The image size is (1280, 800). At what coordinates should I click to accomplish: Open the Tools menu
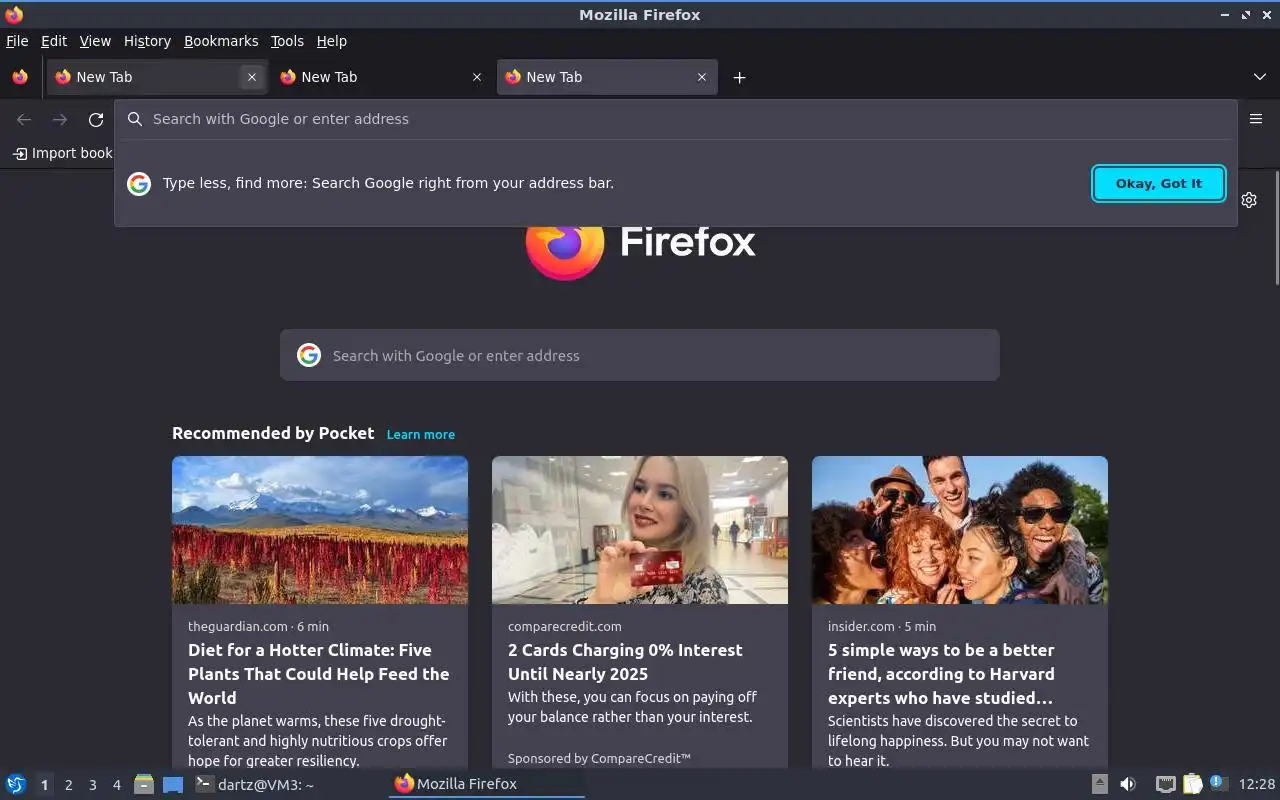(x=287, y=41)
